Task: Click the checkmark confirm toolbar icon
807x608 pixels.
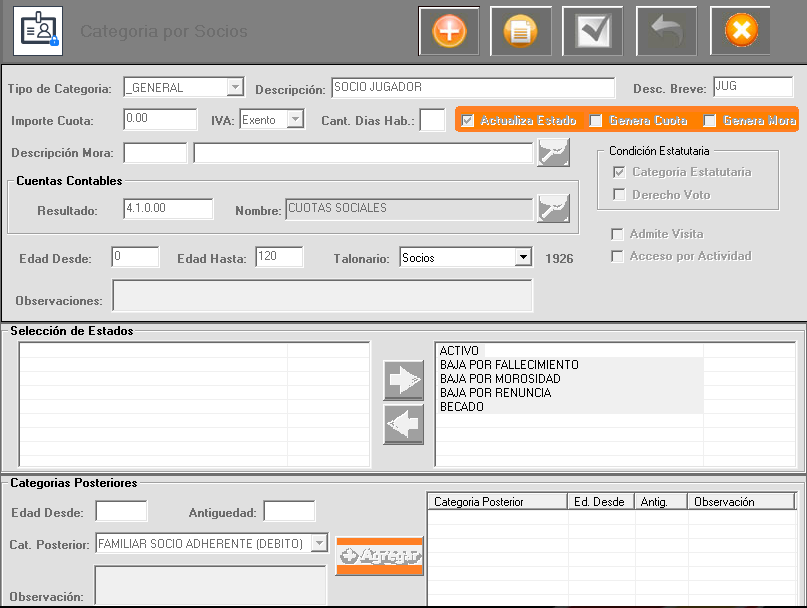Action: [592, 31]
